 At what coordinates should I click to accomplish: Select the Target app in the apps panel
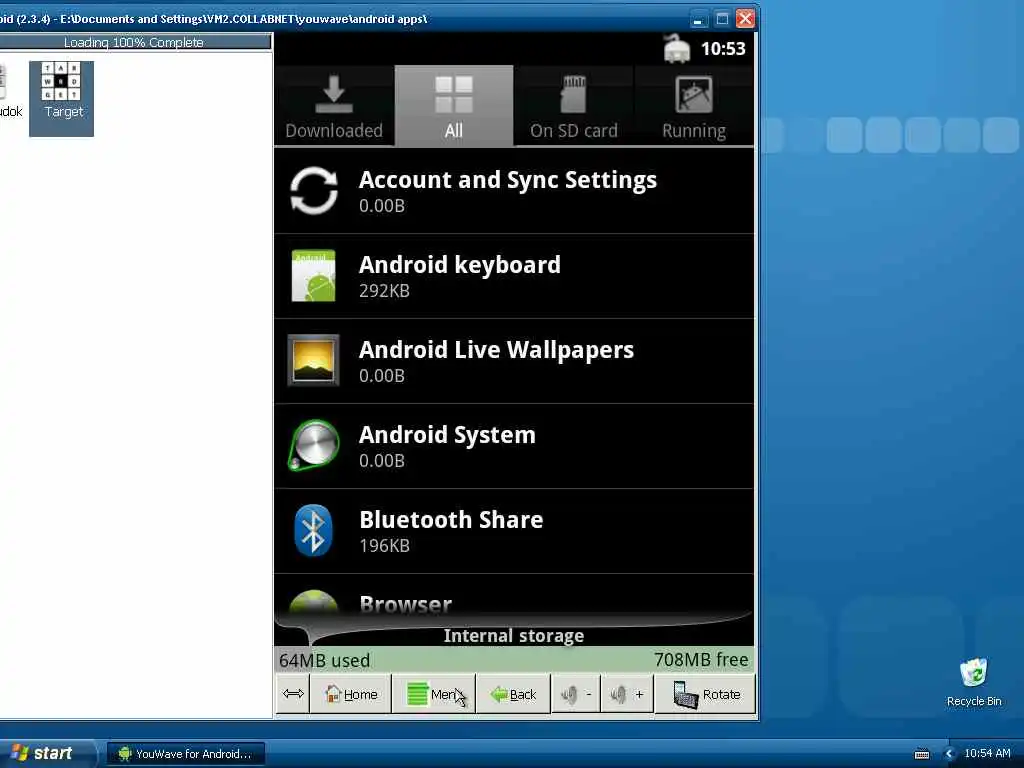pos(61,99)
